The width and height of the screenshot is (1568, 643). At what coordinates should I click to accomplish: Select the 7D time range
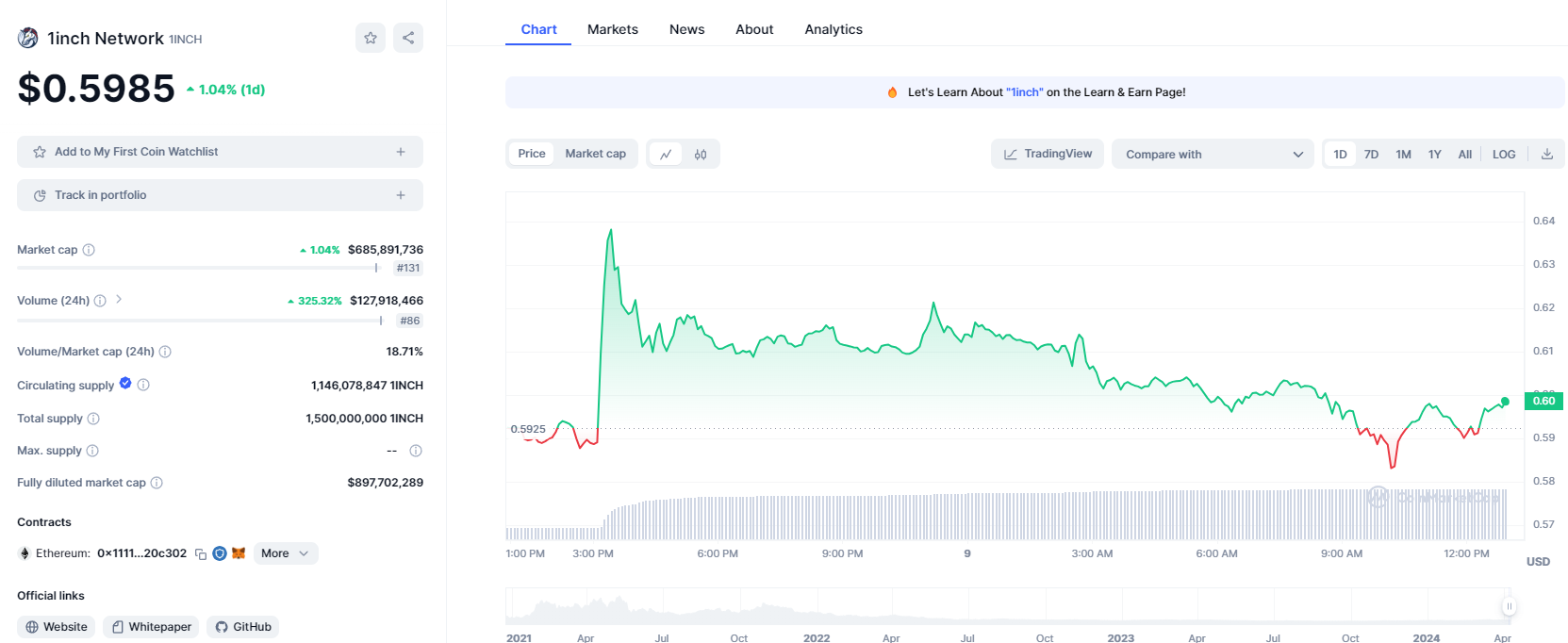pos(1371,155)
